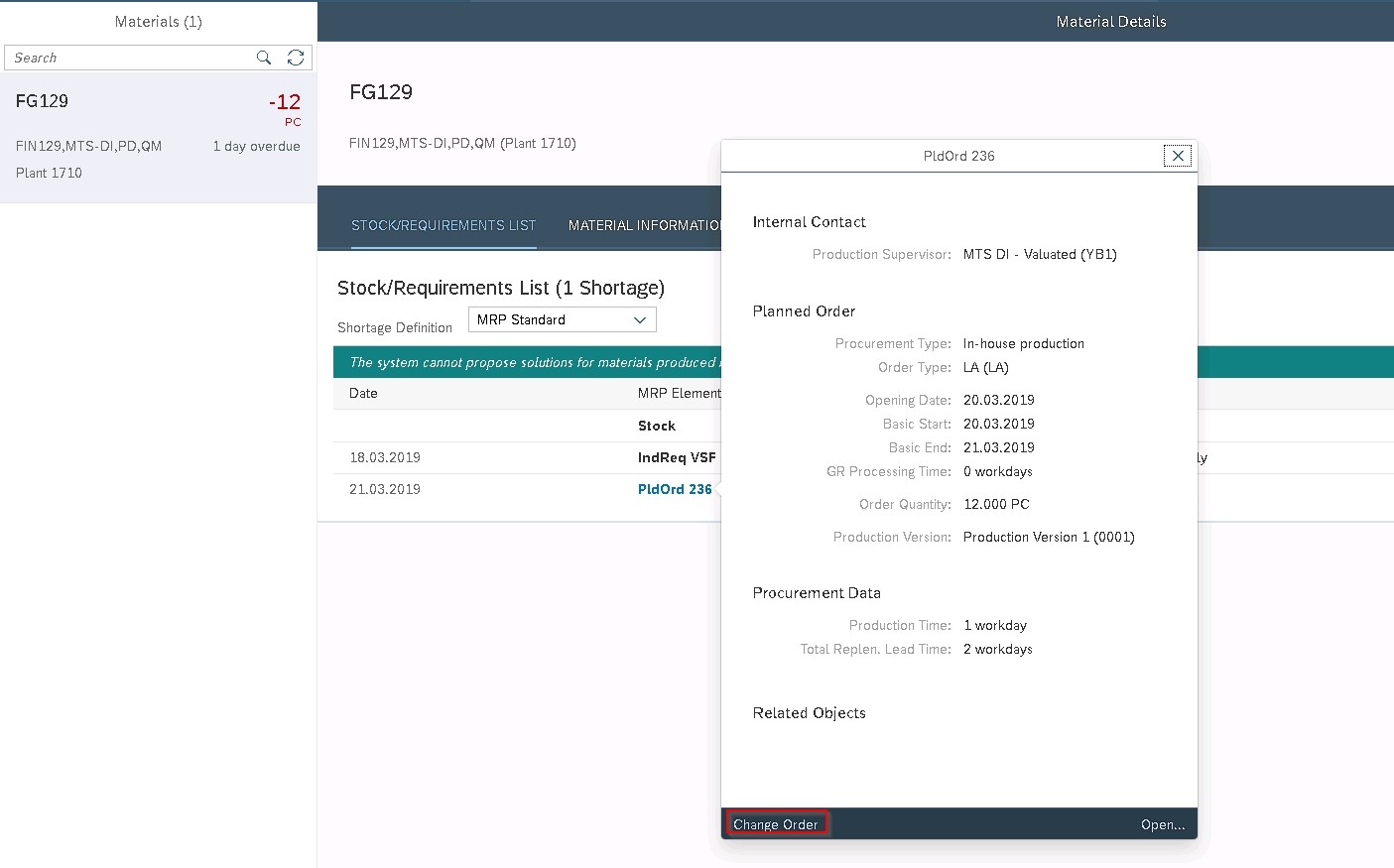
Task: Click the search magnifier icon in Materials
Action: (x=264, y=58)
